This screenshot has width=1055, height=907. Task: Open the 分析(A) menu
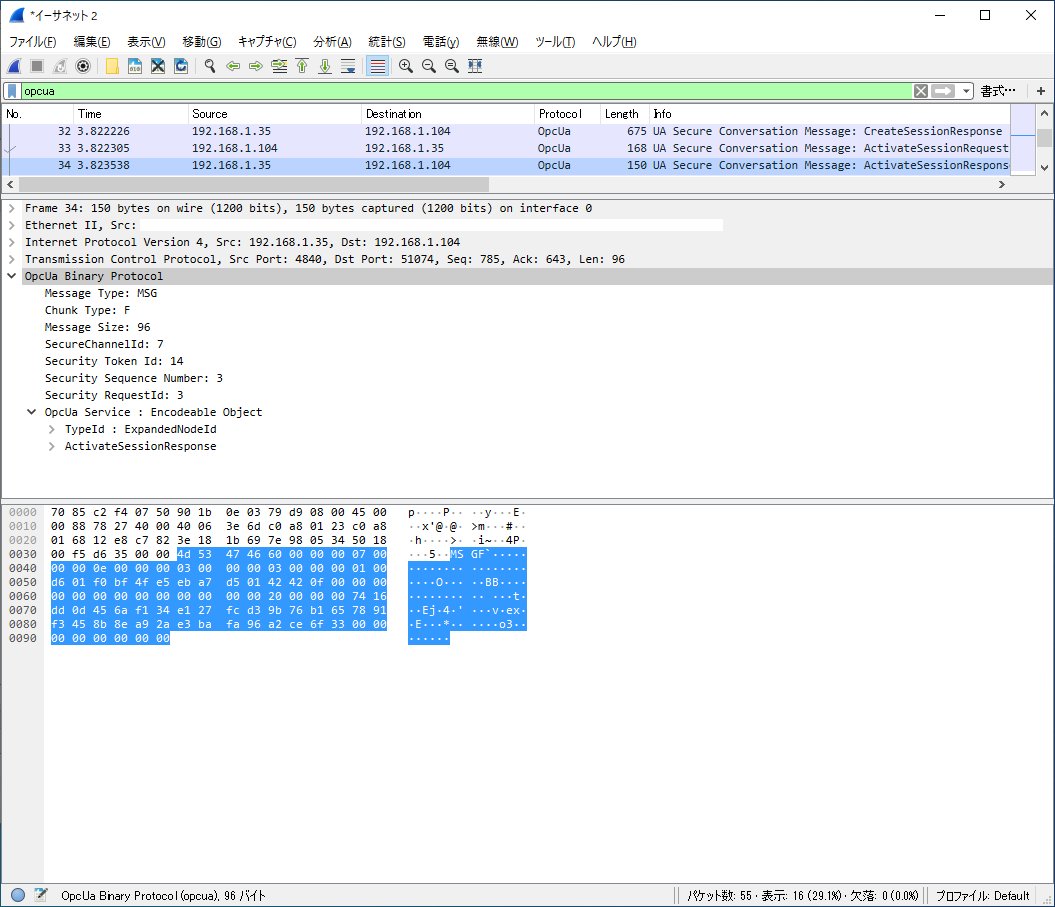click(x=332, y=42)
